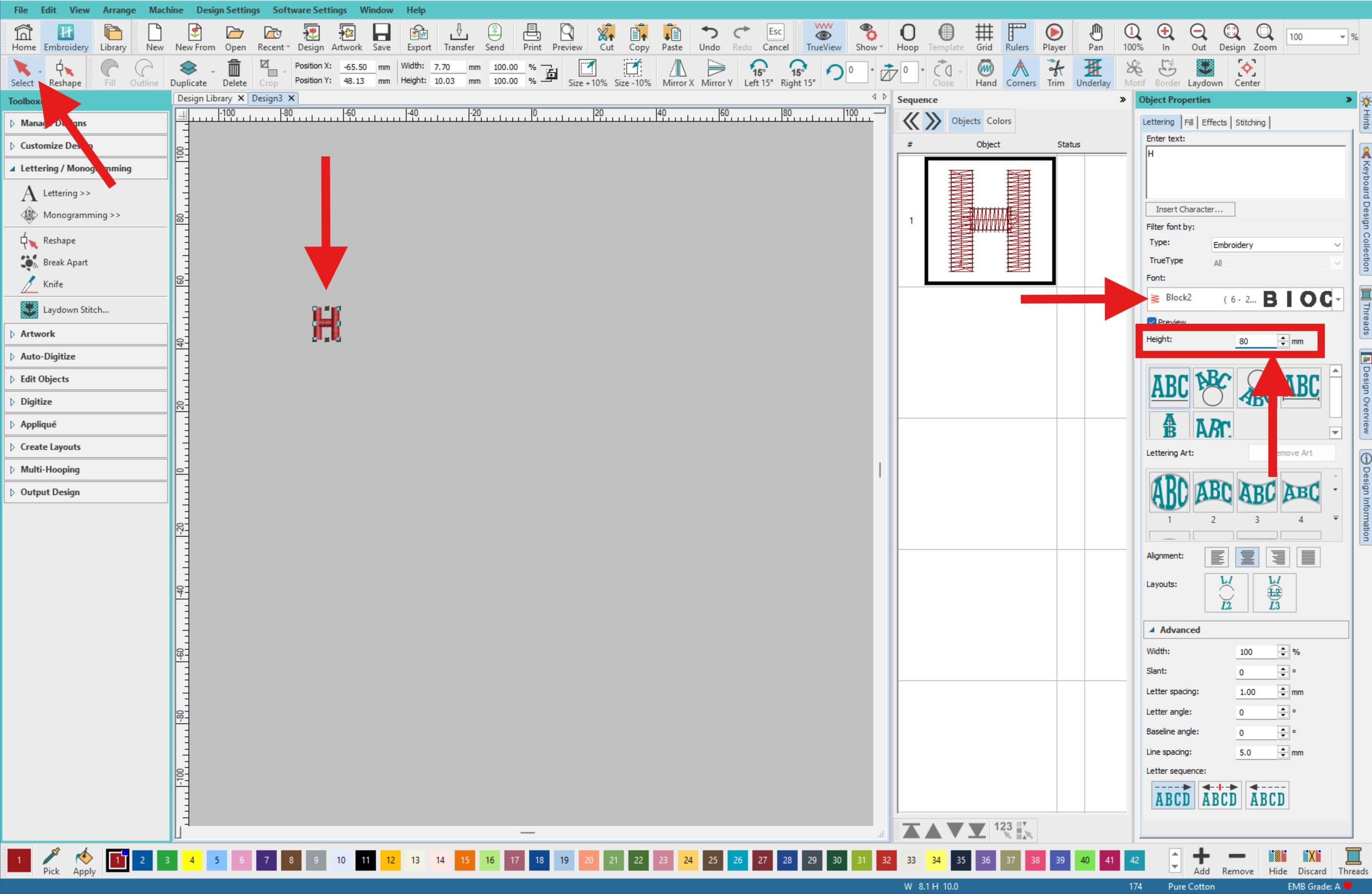1372x894 pixels.
Task: Click Transfer to machine icon
Action: pyautogui.click(x=459, y=37)
